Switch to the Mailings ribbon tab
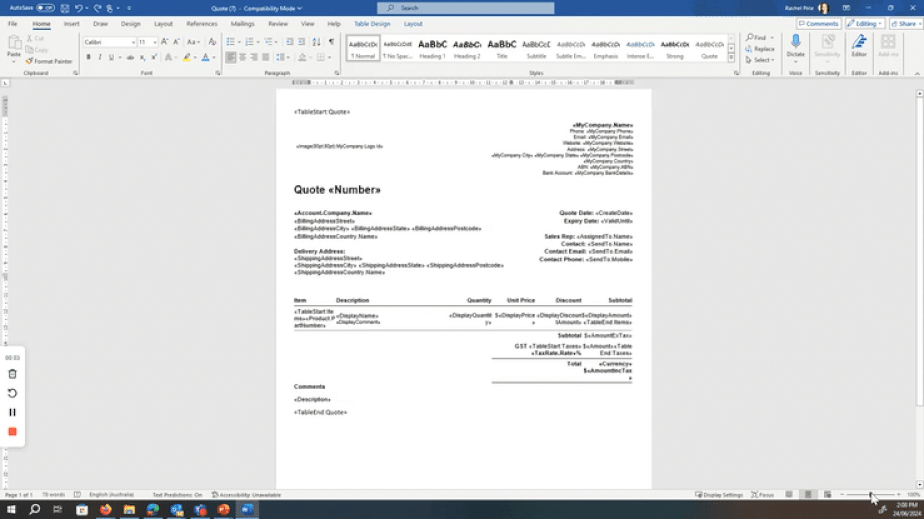Image resolution: width=924 pixels, height=519 pixels. [x=242, y=23]
